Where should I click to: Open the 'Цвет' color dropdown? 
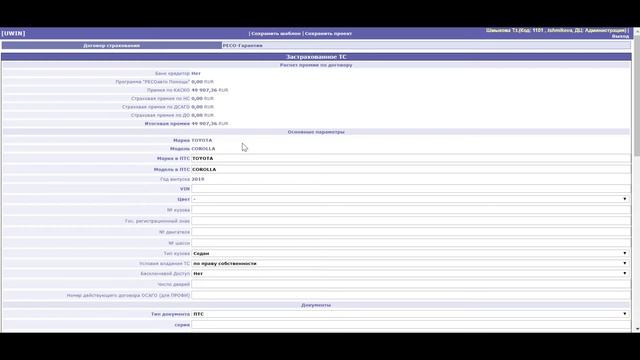click(x=411, y=199)
